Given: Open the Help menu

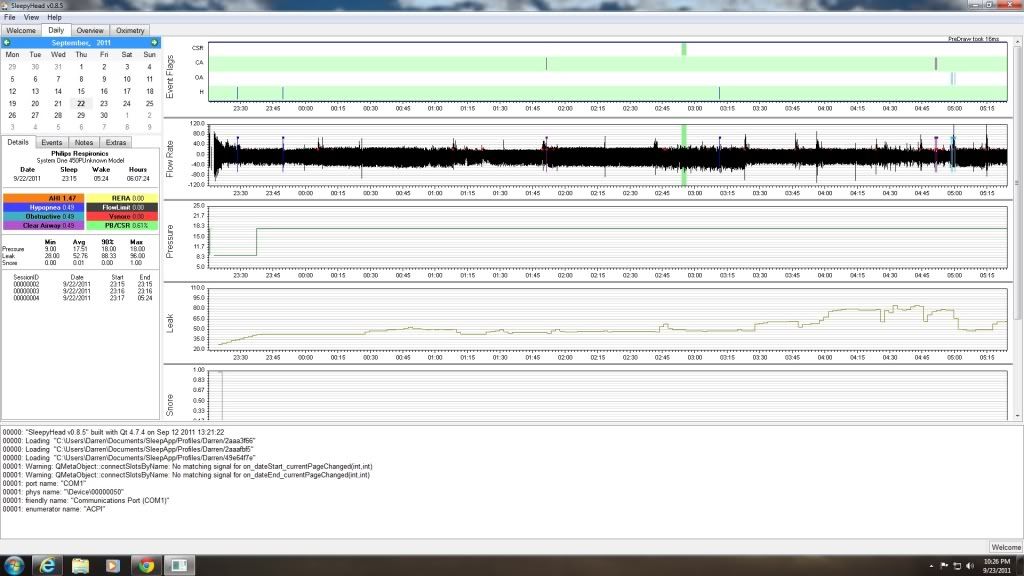Looking at the screenshot, I should 54,17.
